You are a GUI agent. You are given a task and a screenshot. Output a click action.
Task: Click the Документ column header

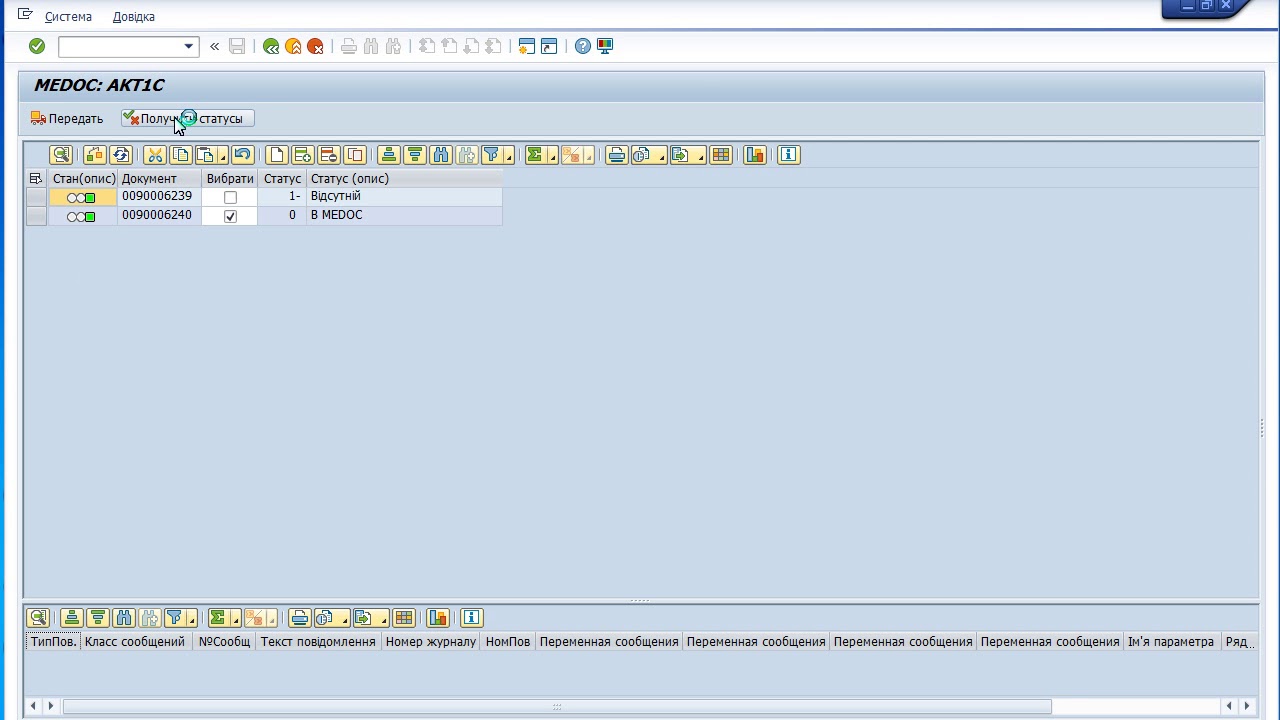(159, 178)
